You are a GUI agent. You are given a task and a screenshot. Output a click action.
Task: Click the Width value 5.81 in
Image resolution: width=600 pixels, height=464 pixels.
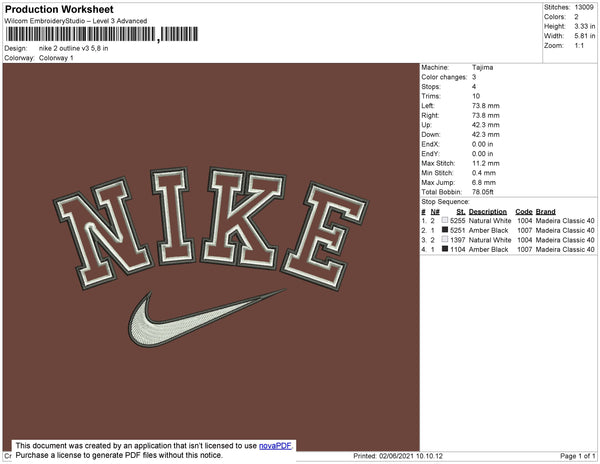coord(585,36)
